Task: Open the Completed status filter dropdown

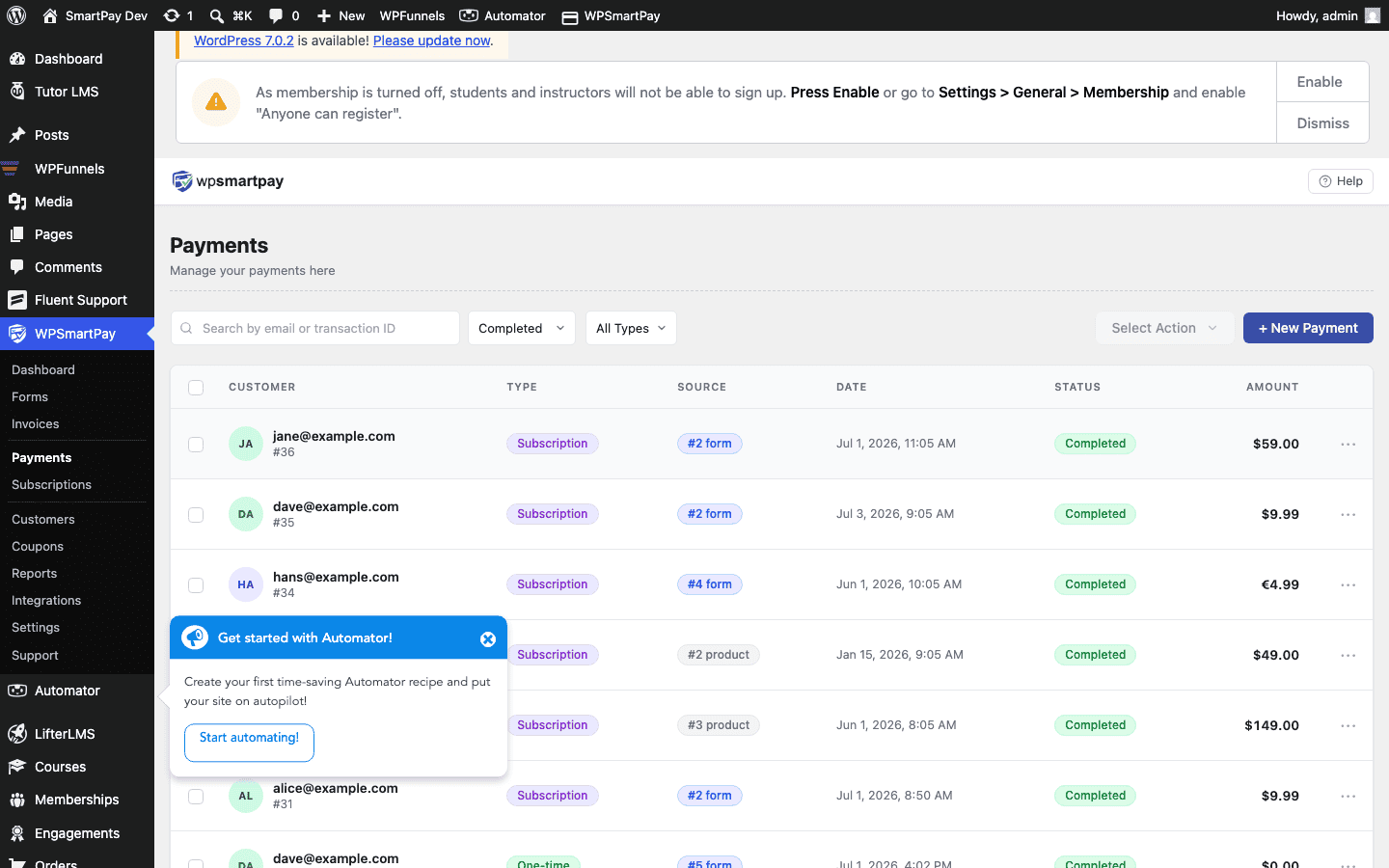Action: [x=522, y=328]
